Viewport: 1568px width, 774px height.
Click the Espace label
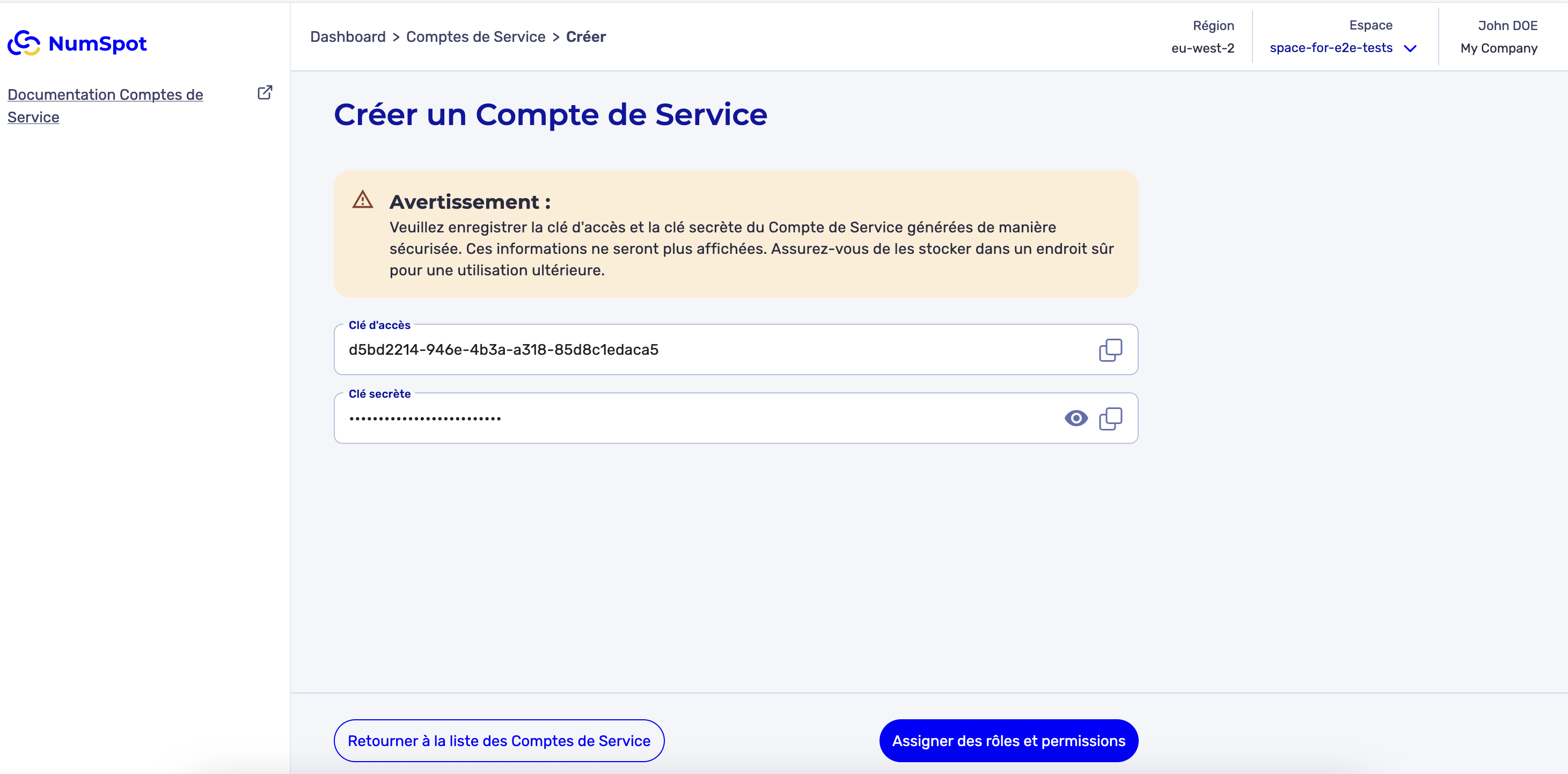tap(1370, 25)
